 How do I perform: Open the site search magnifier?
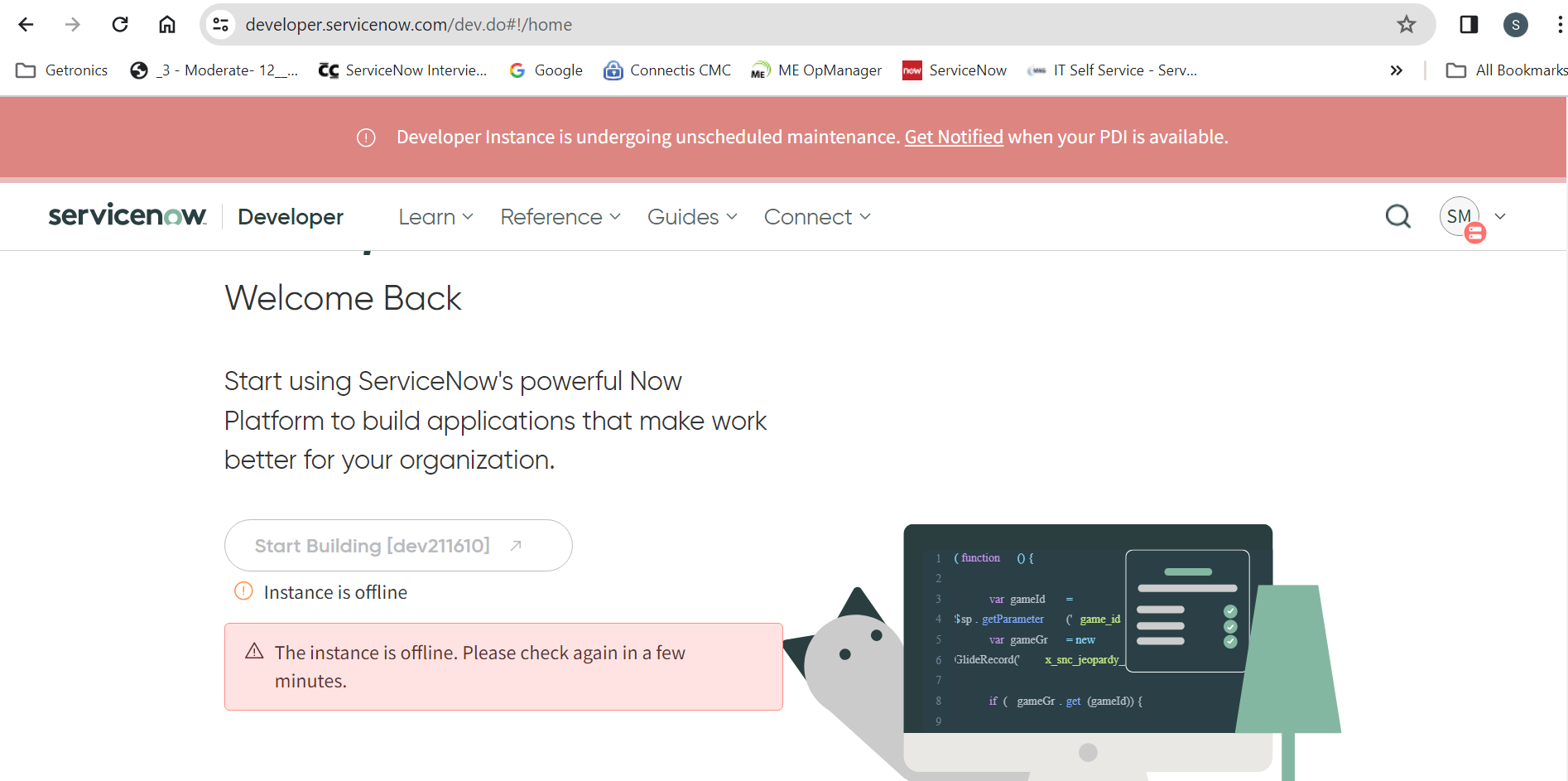coord(1398,216)
